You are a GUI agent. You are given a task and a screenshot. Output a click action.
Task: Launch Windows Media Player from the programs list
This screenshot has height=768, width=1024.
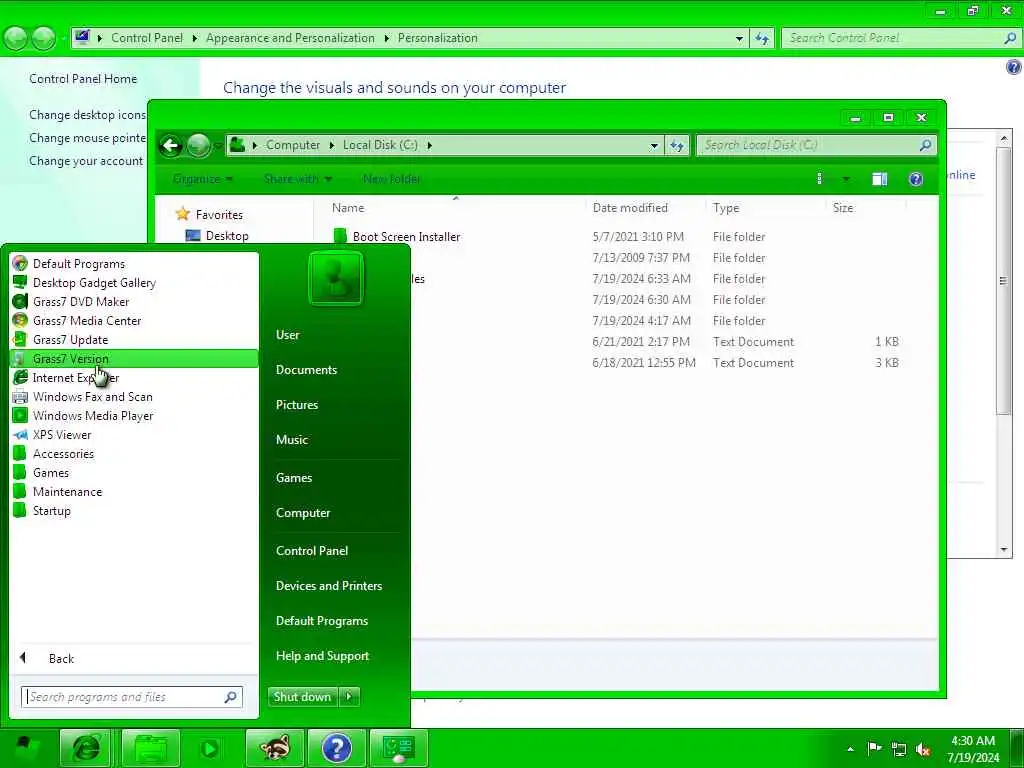93,415
